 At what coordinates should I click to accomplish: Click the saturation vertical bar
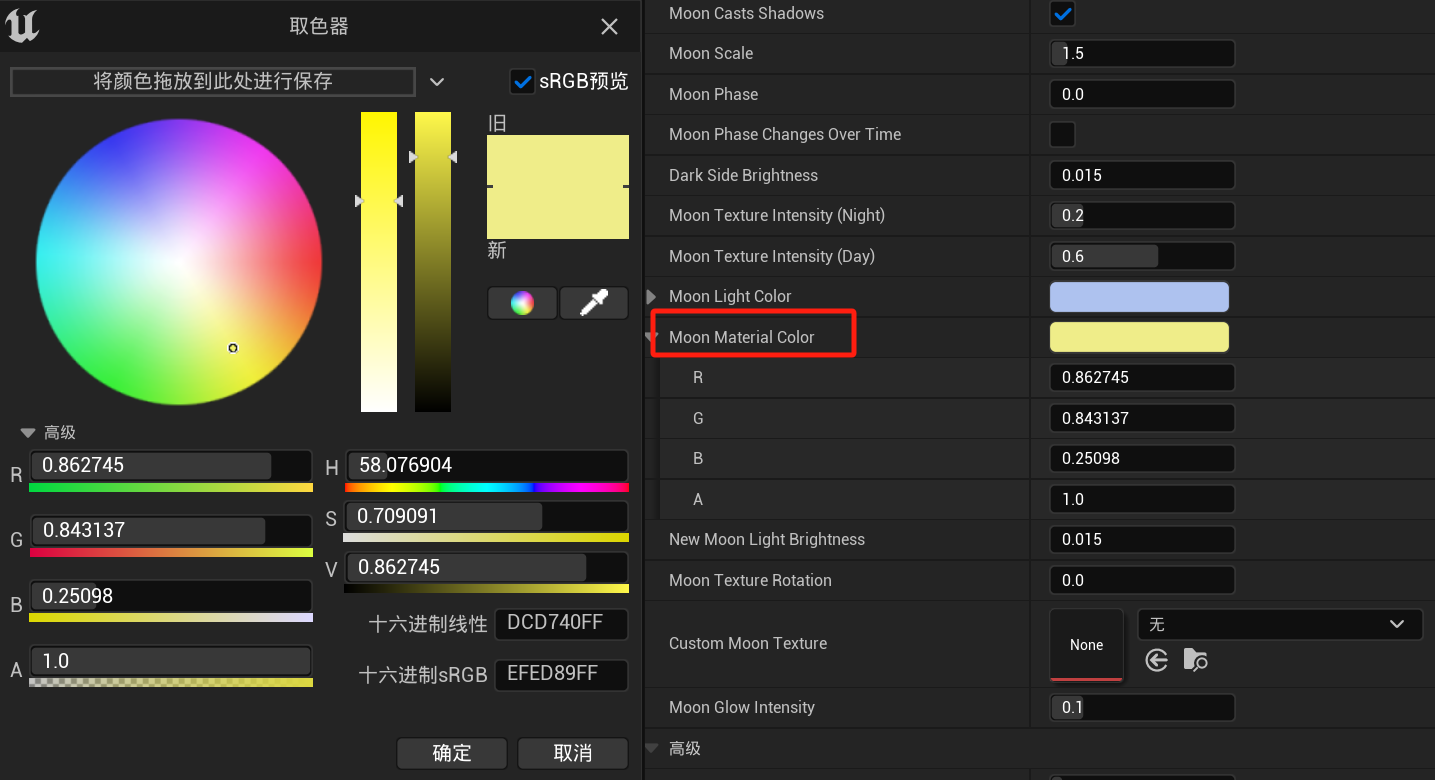[x=379, y=262]
